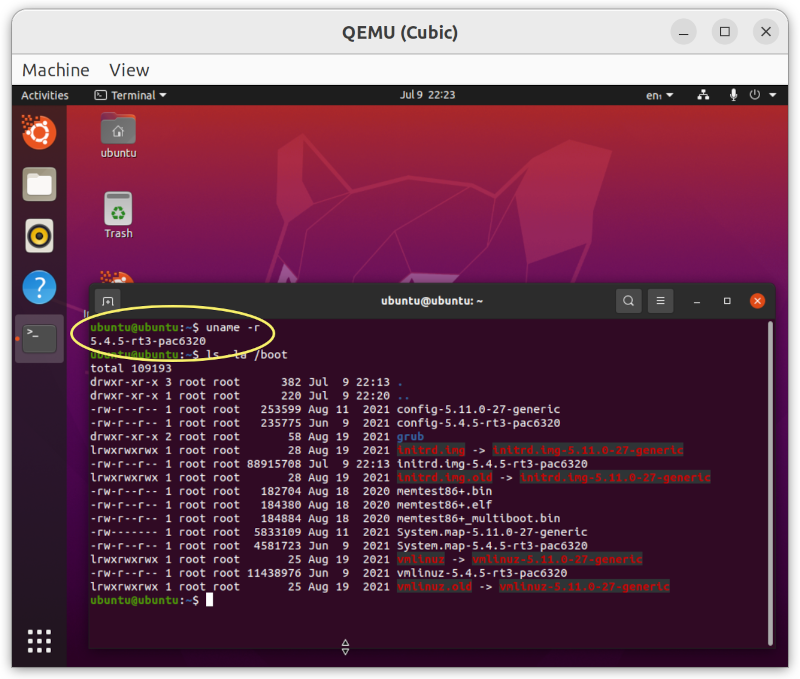Image resolution: width=800 pixels, height=679 pixels.
Task: Open a new terminal tab
Action: (107, 300)
